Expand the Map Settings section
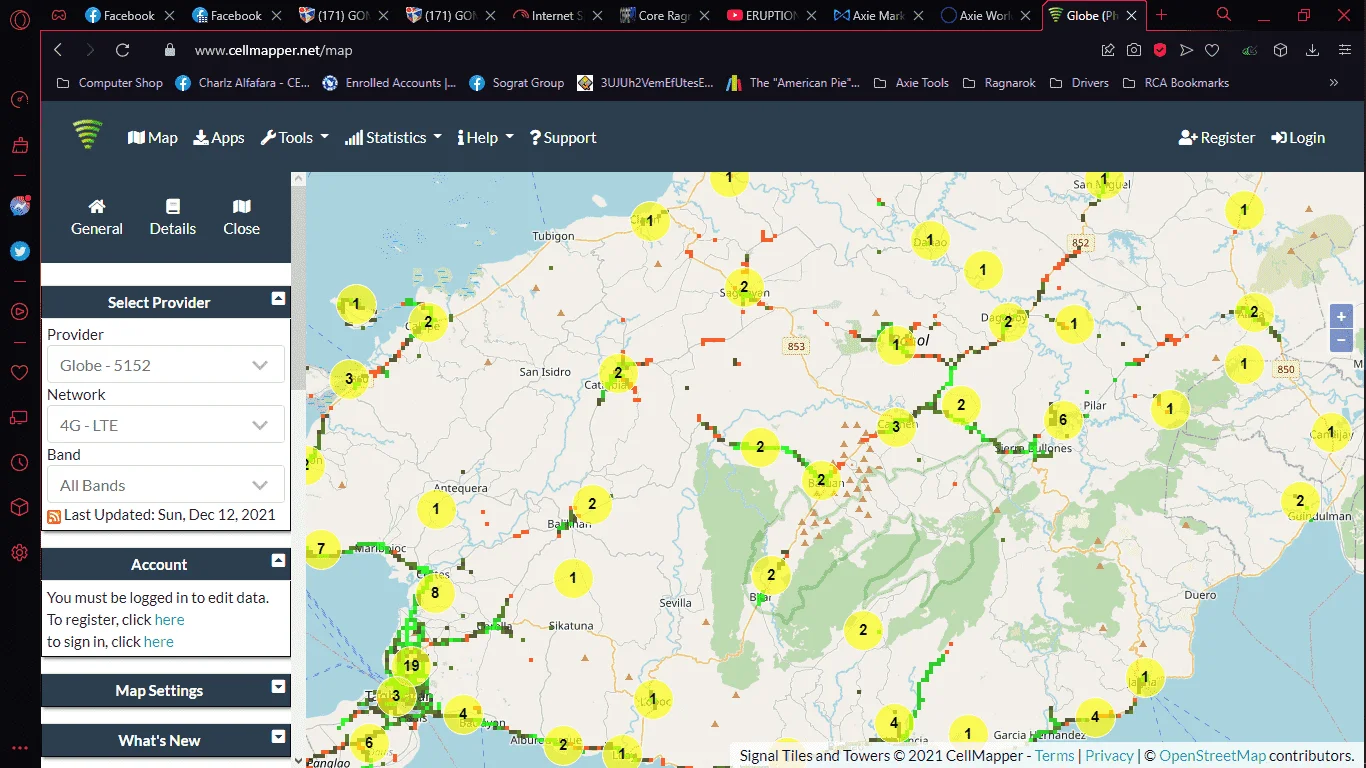 [x=278, y=687]
